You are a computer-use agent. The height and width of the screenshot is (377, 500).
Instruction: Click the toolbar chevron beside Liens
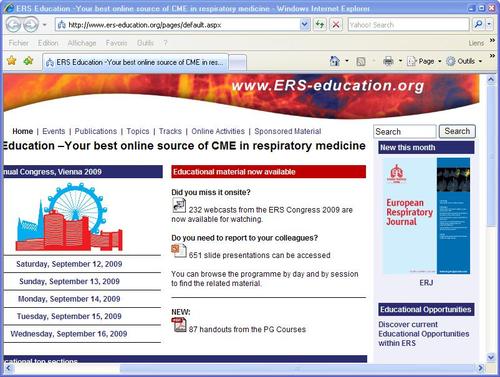pyautogui.click(x=492, y=40)
